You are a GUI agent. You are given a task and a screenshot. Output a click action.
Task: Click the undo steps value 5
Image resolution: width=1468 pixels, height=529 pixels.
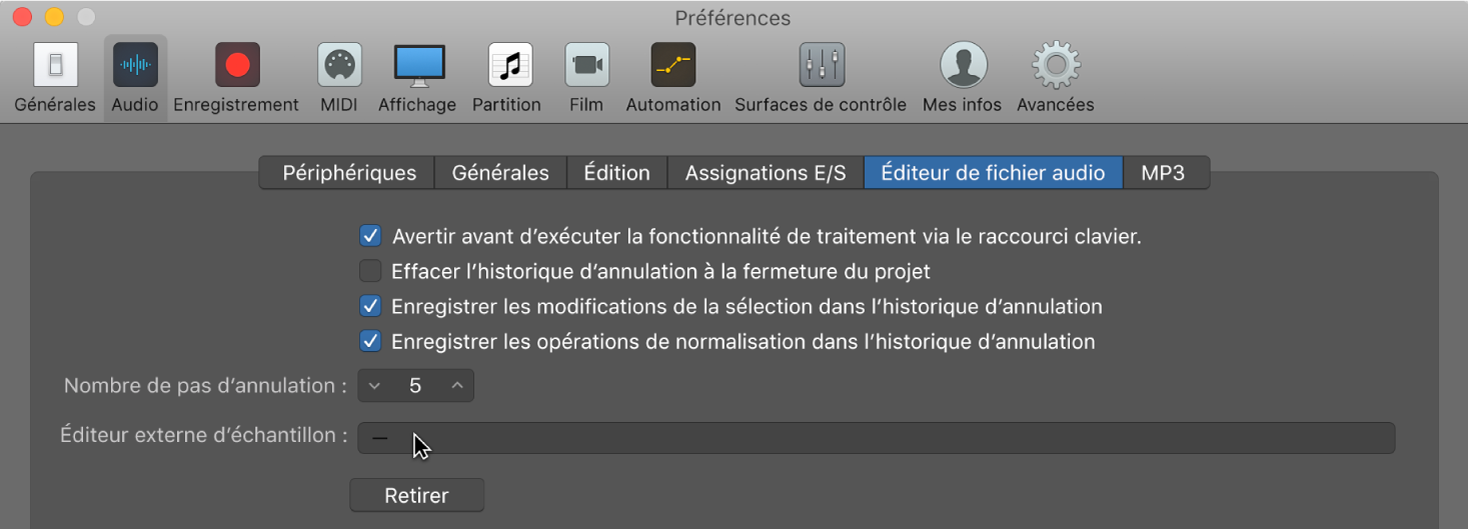point(415,386)
